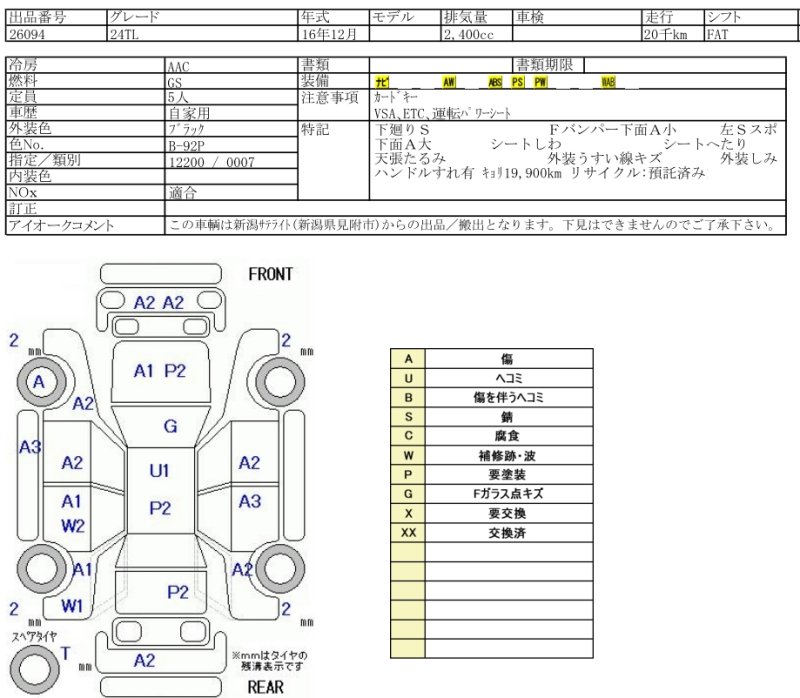Image resolution: width=800 pixels, height=698 pixels.
Task: Click the highlighted WAB equipment tag
Action: (x=608, y=82)
